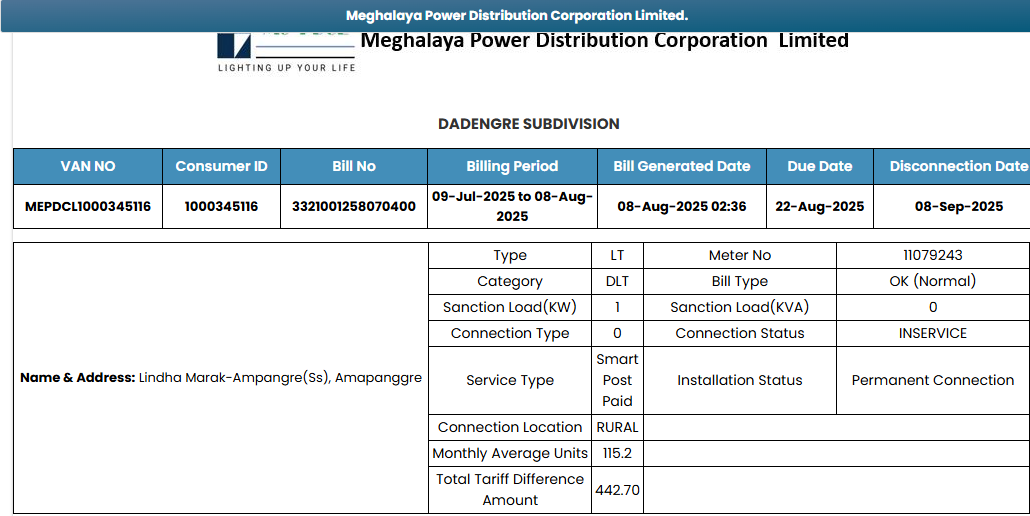This screenshot has width=1030, height=516.
Task: Click the large heading Meghalaya Power Distribution Corporation Limited
Action: [x=605, y=41]
